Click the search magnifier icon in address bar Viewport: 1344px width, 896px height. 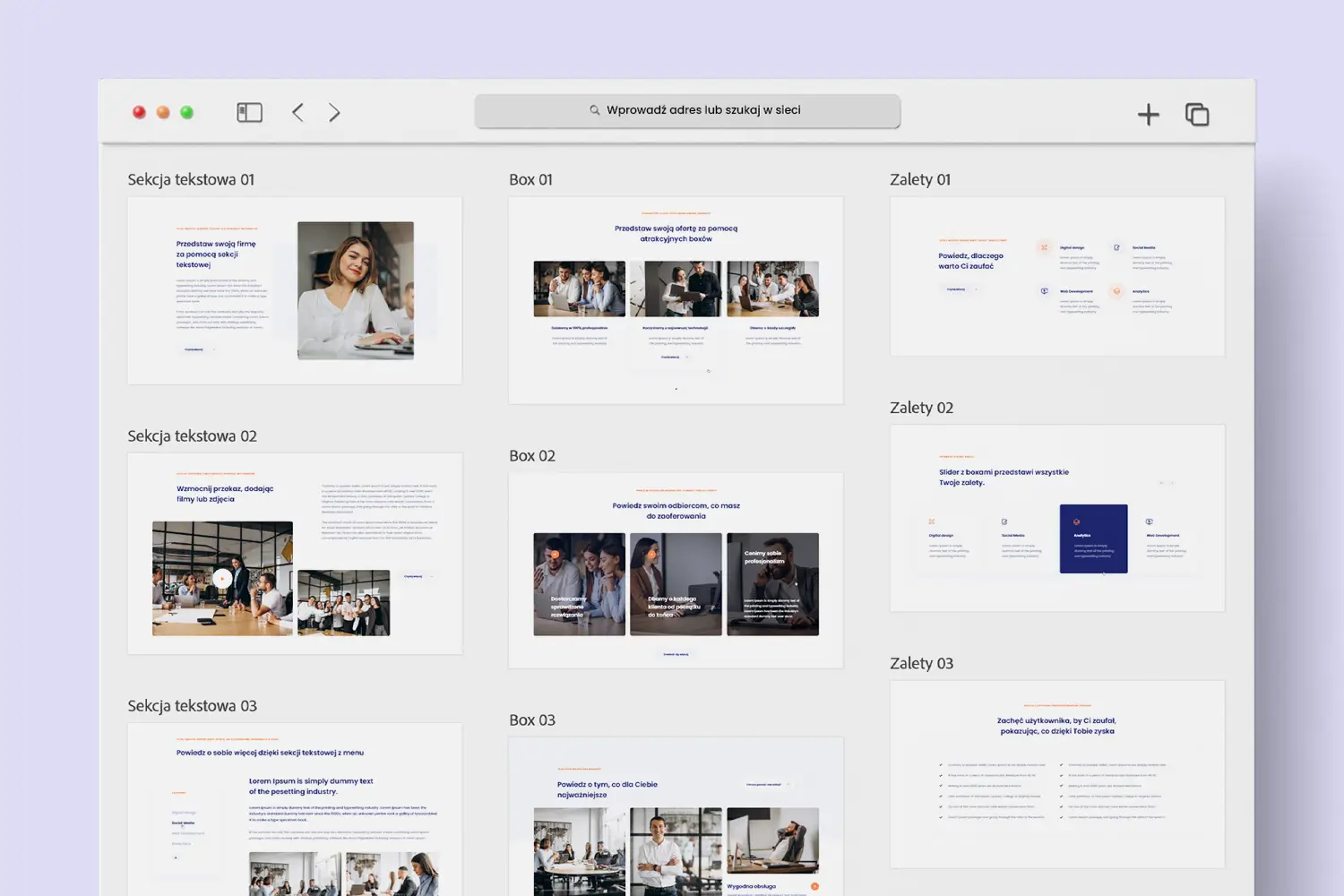[x=594, y=110]
